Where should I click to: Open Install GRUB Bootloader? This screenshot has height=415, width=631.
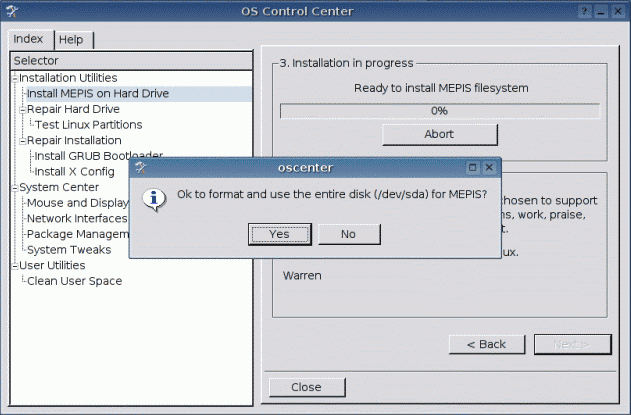(x=99, y=156)
